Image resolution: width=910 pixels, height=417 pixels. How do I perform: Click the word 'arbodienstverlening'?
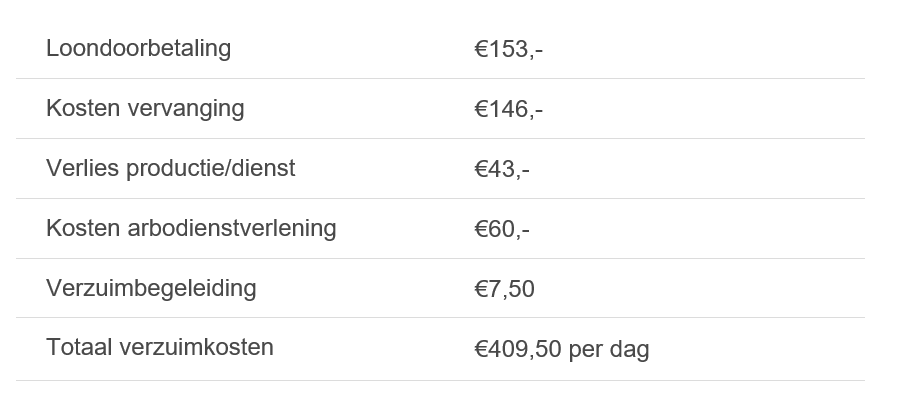[232, 228]
